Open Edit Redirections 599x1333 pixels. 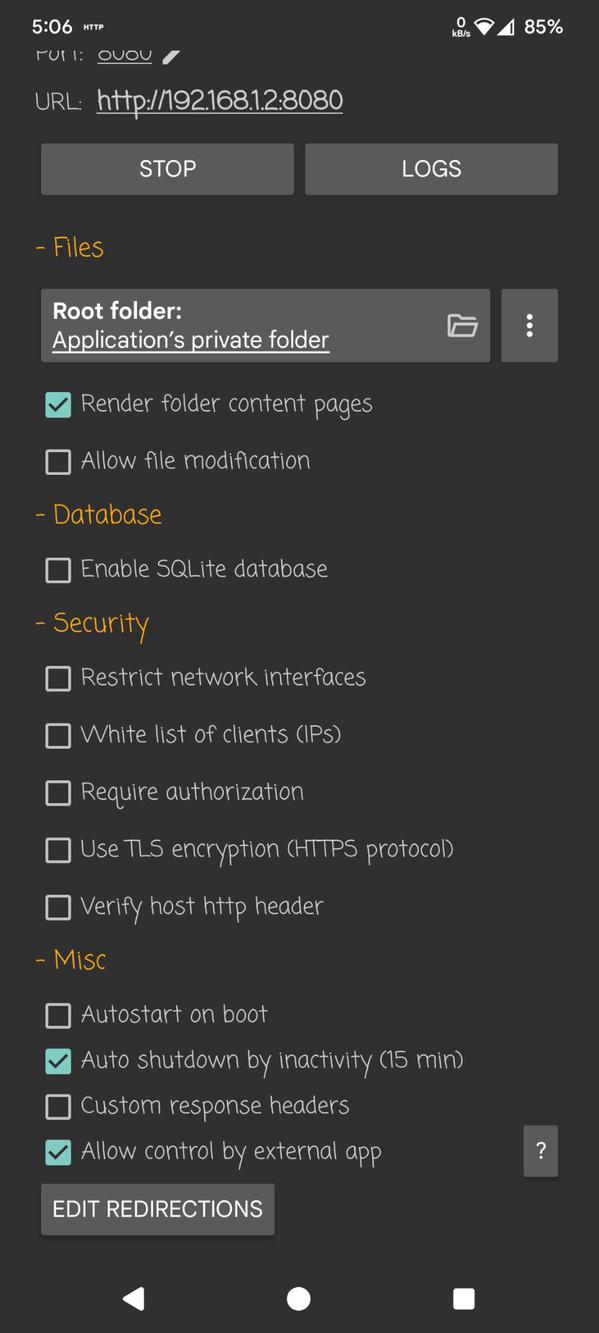coord(156,1208)
